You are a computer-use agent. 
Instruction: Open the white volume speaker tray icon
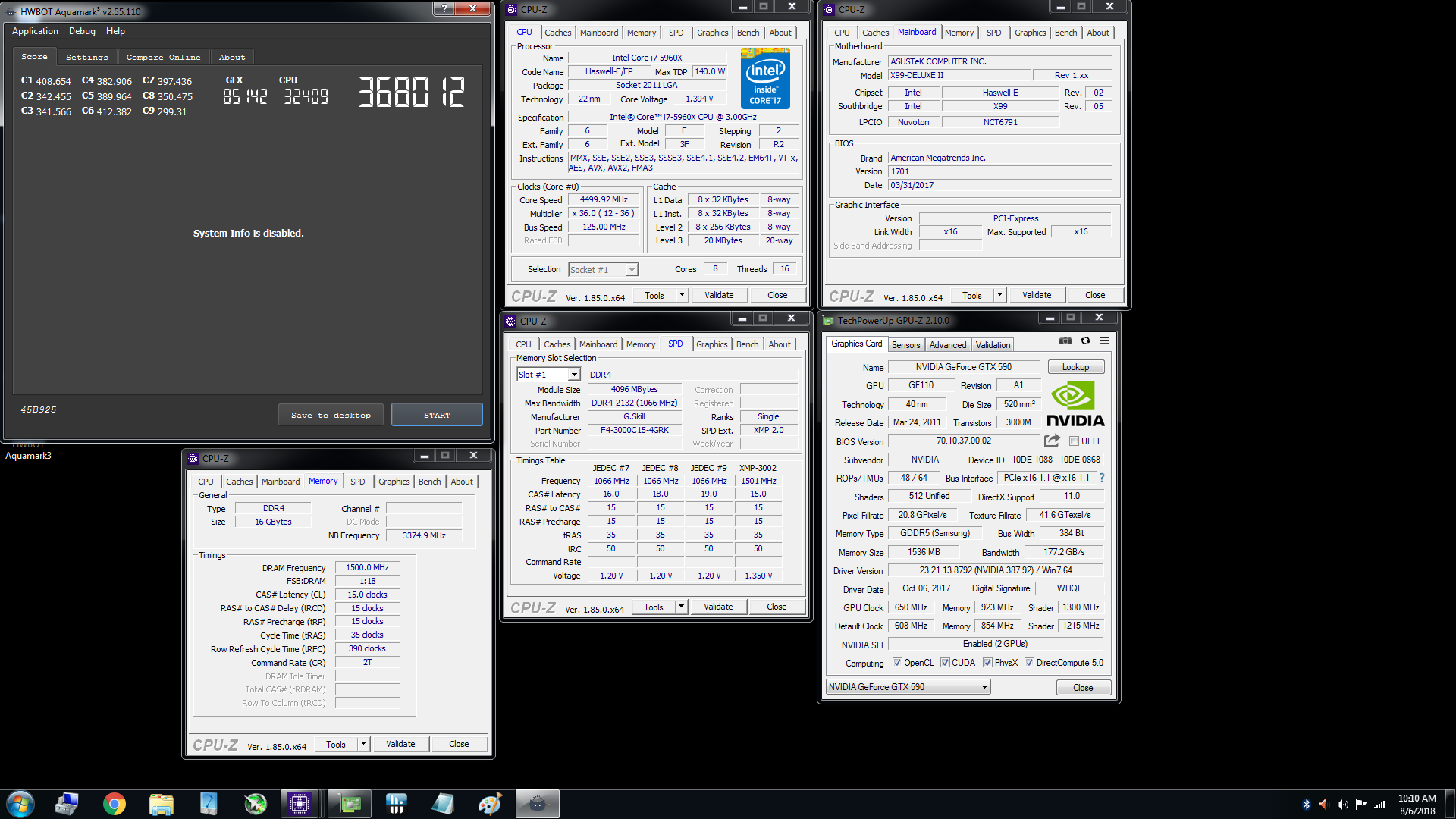click(x=1342, y=805)
